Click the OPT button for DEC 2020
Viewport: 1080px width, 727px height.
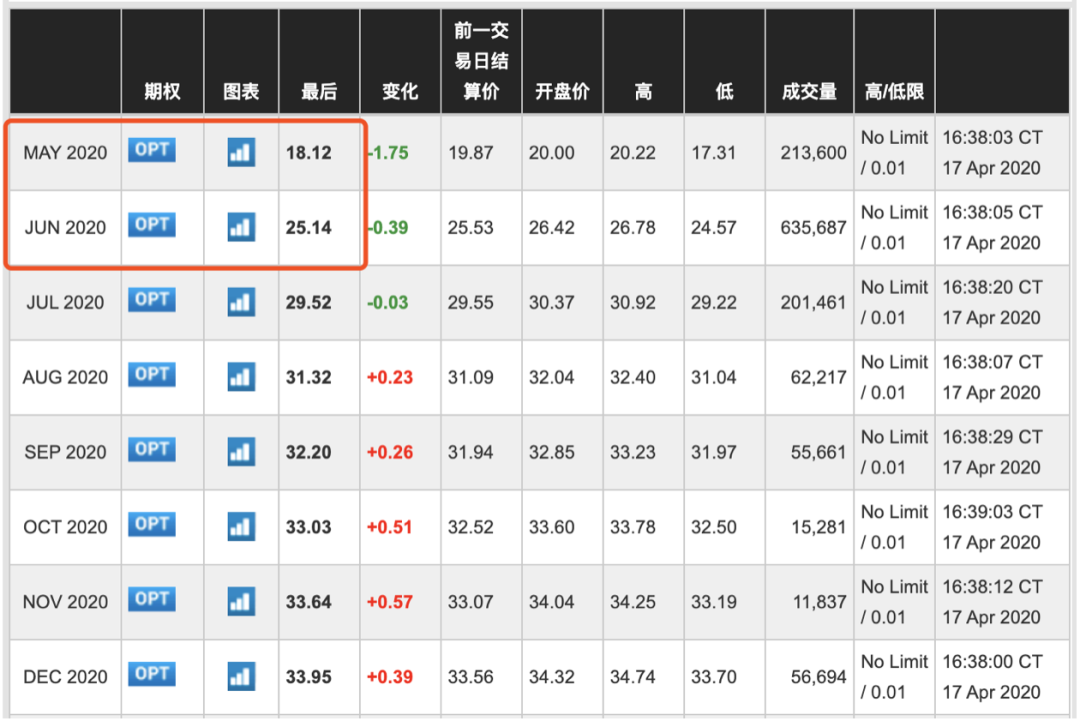[152, 674]
